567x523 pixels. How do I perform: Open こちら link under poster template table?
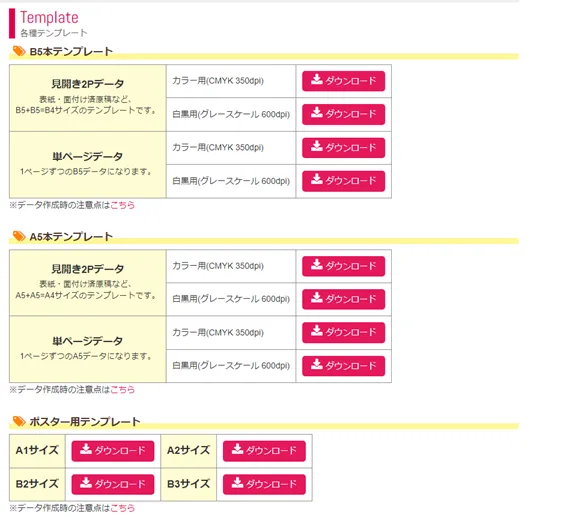pos(123,508)
